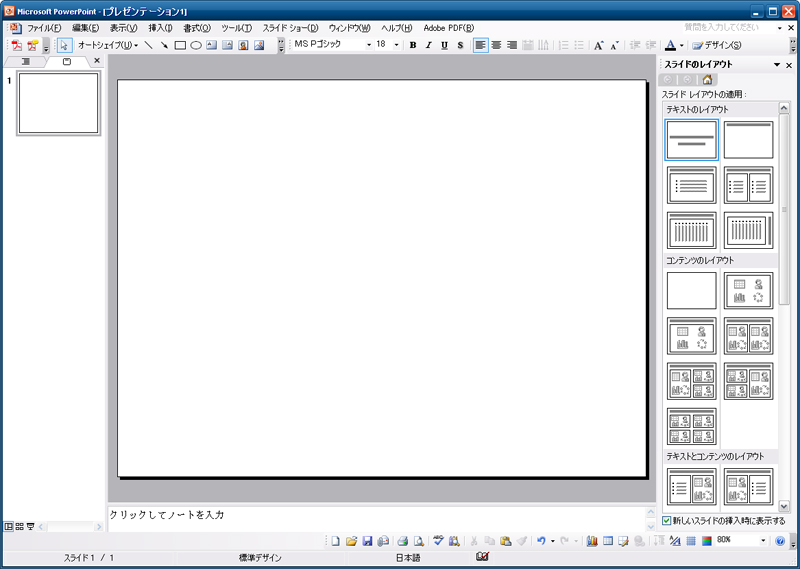
Task: Start slide show from current slide
Action: pos(31,526)
